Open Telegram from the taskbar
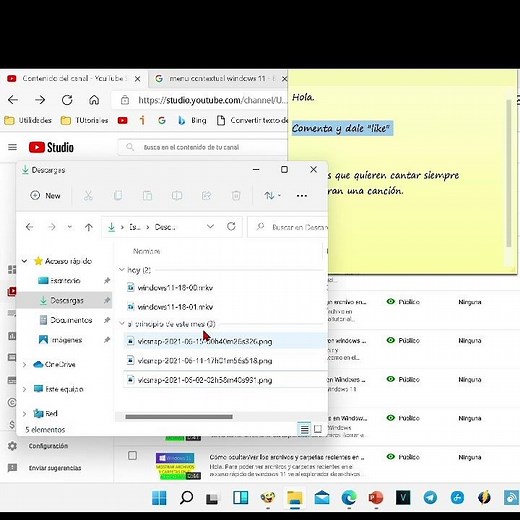Screen dimensions: 520x520 [430, 498]
